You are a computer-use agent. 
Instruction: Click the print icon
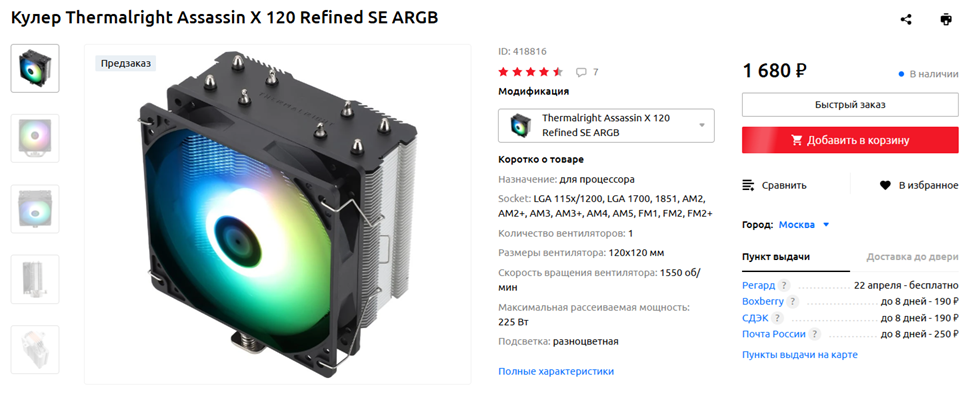tap(946, 19)
